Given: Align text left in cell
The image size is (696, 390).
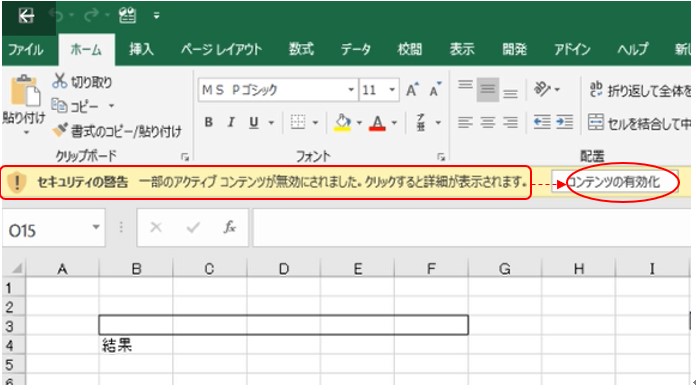Looking at the screenshot, I should click(465, 122).
